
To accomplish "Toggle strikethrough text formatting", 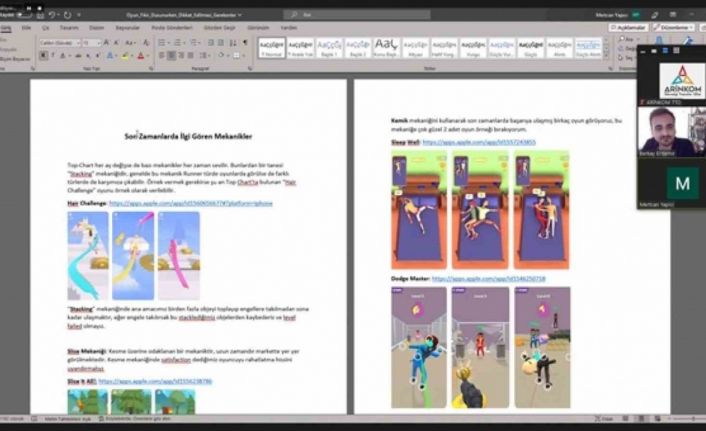I will 78,55.
